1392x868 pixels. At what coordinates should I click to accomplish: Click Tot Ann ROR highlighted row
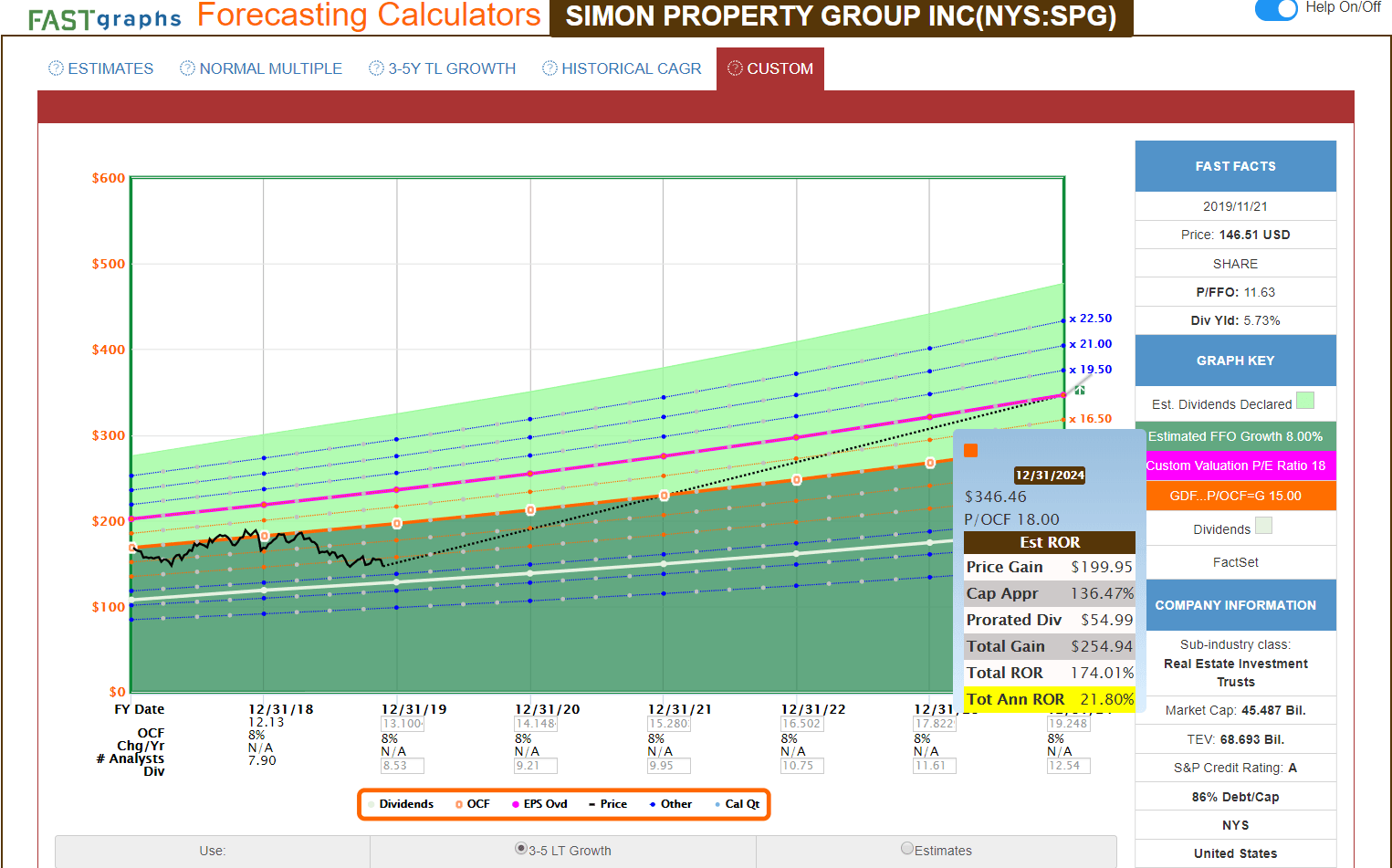[1050, 699]
